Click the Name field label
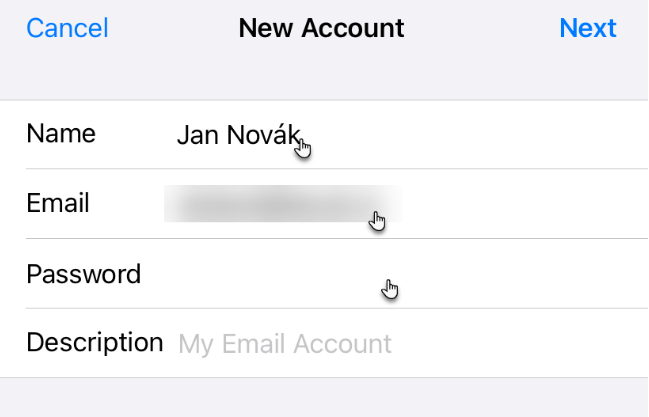The width and height of the screenshot is (649, 417). click(x=61, y=134)
